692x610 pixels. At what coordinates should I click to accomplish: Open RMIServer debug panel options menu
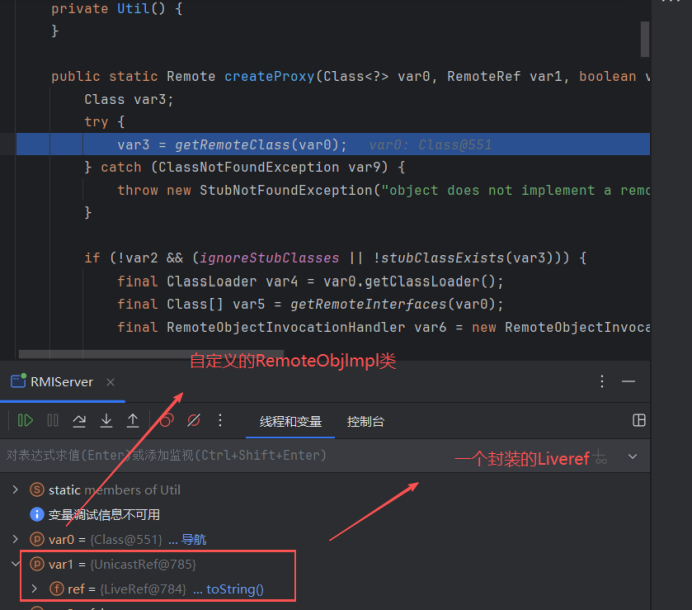click(602, 382)
